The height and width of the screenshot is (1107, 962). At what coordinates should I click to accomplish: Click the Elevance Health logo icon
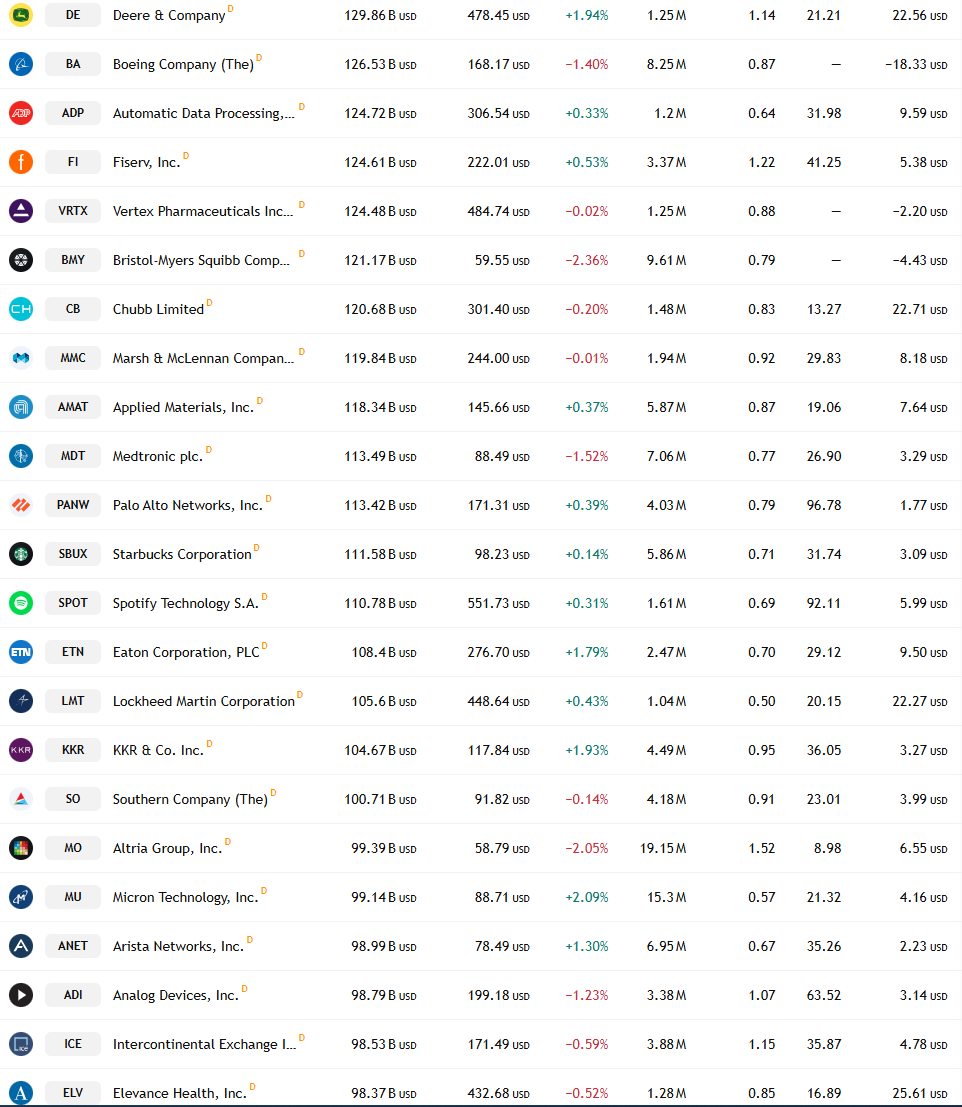point(21,1093)
